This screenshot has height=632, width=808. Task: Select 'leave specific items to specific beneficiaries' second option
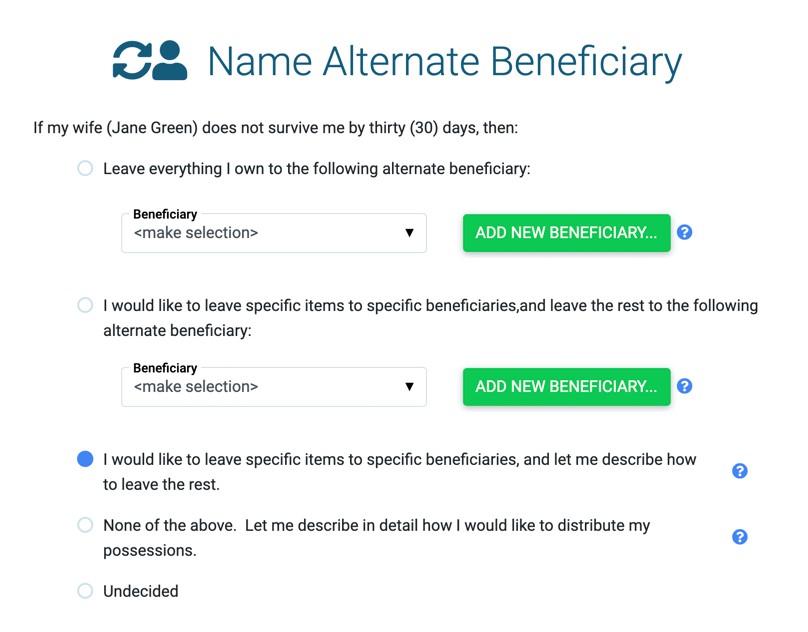point(84,305)
